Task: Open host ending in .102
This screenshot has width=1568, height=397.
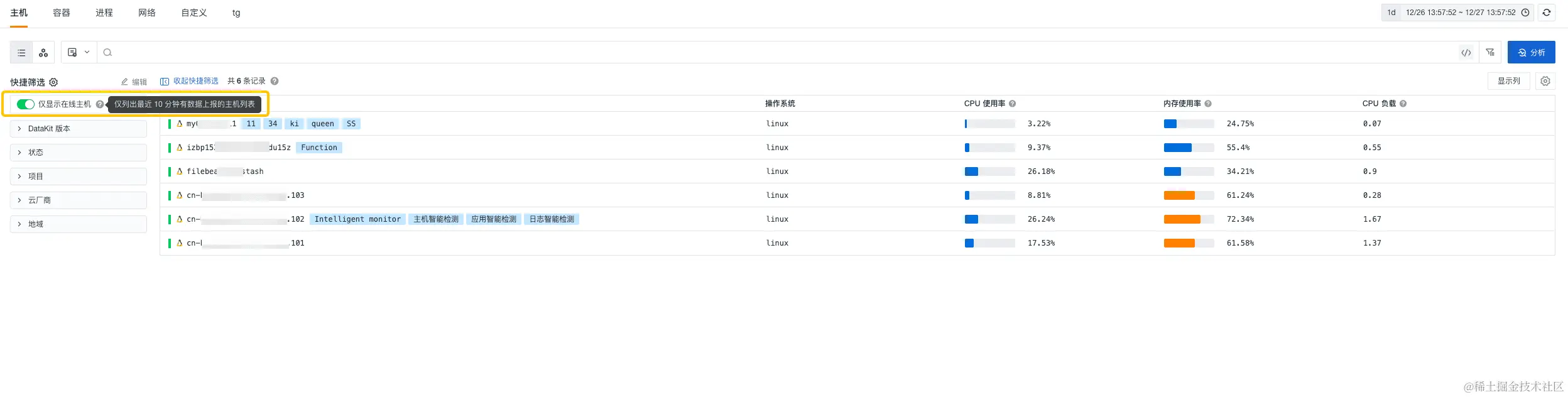Action: (246, 219)
